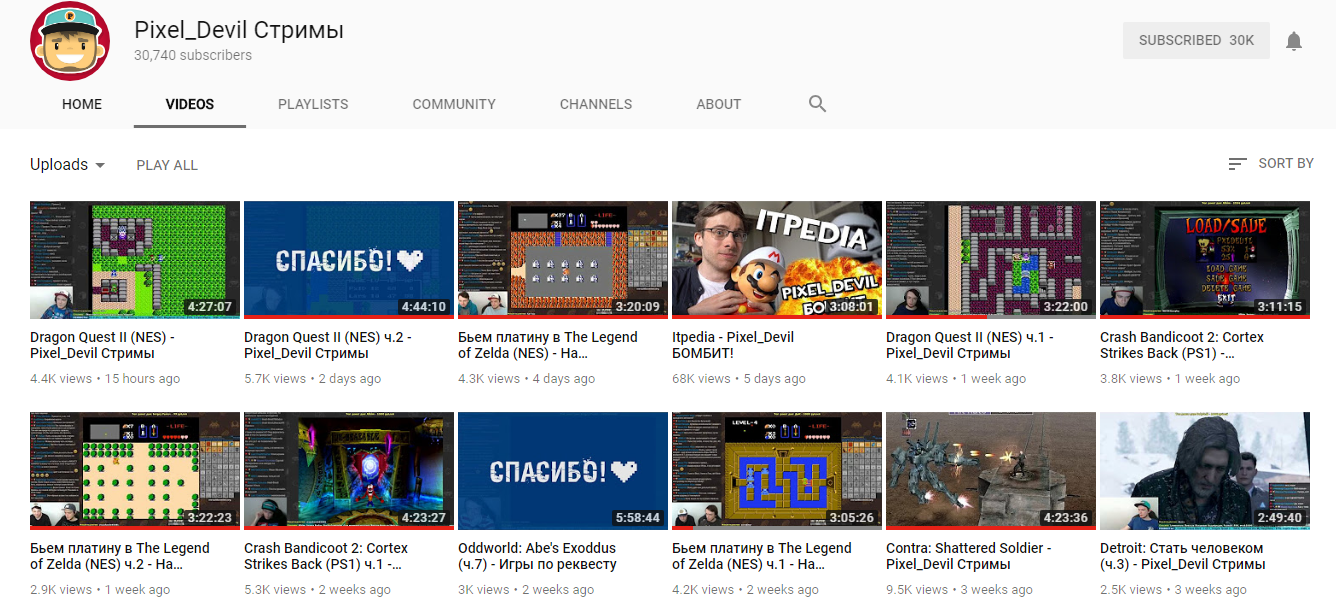Open the CHANNELS tab
This screenshot has width=1336, height=609.
(x=596, y=104)
